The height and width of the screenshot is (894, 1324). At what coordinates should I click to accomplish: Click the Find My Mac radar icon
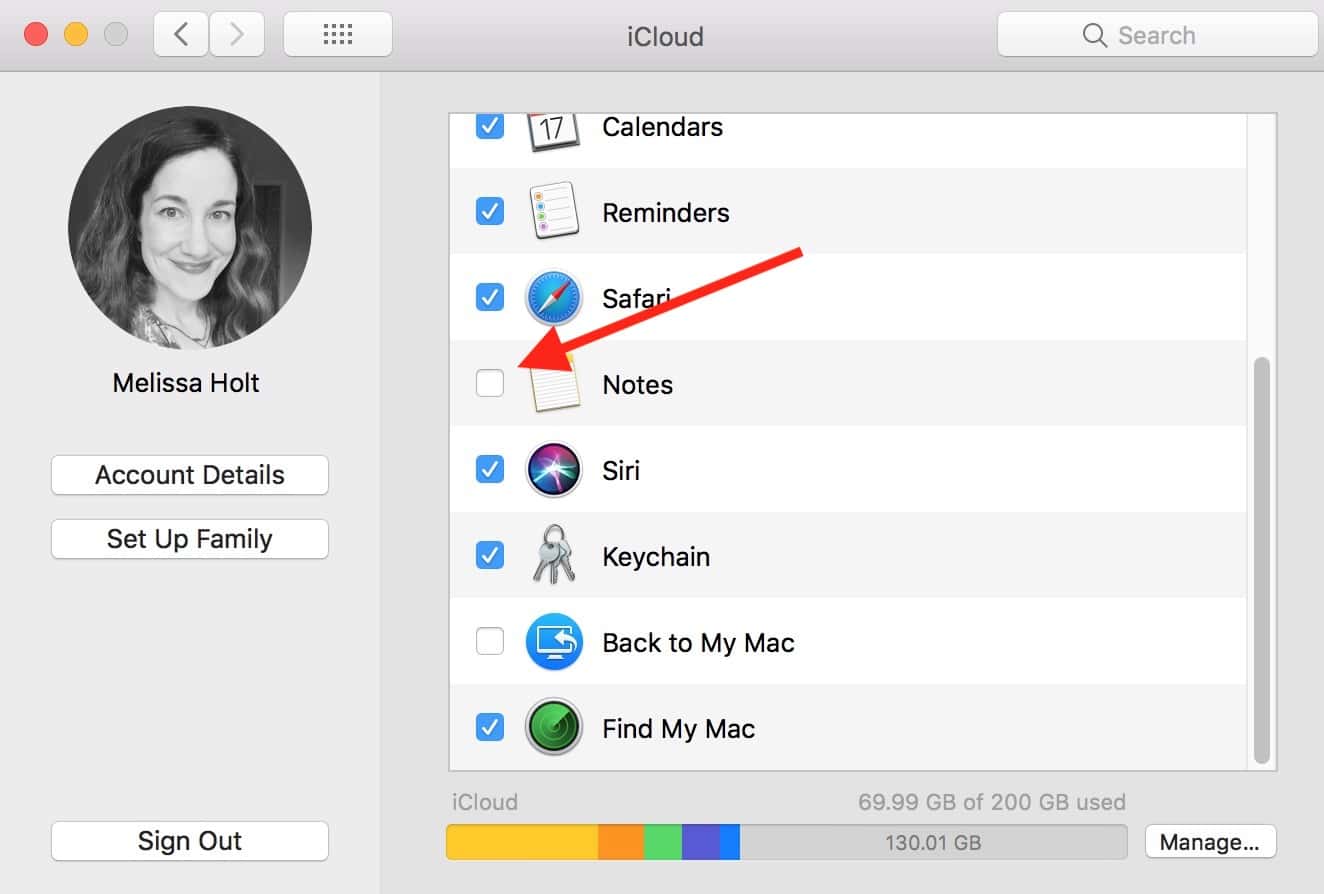[x=553, y=727]
